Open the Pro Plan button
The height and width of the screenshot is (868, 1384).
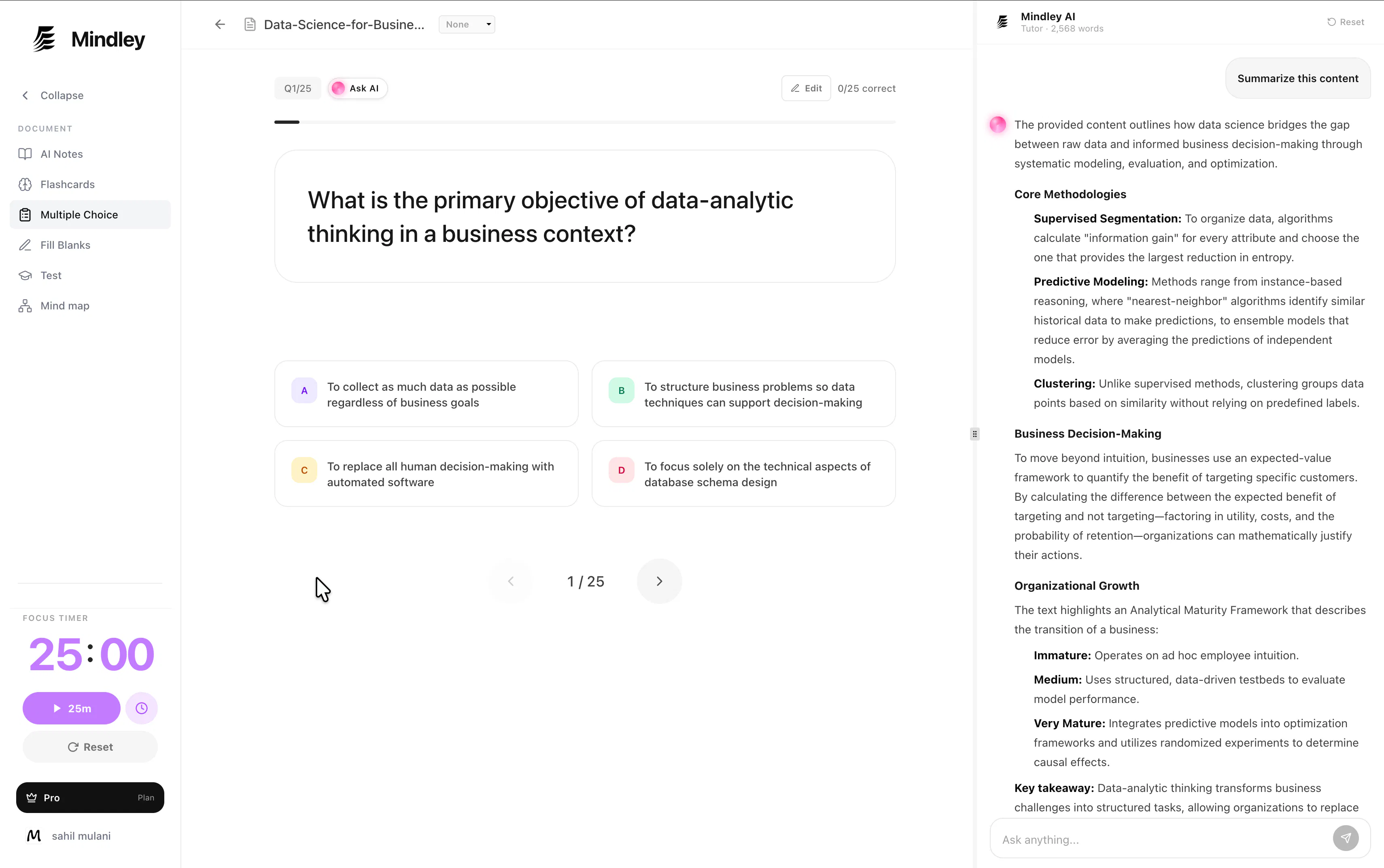90,797
